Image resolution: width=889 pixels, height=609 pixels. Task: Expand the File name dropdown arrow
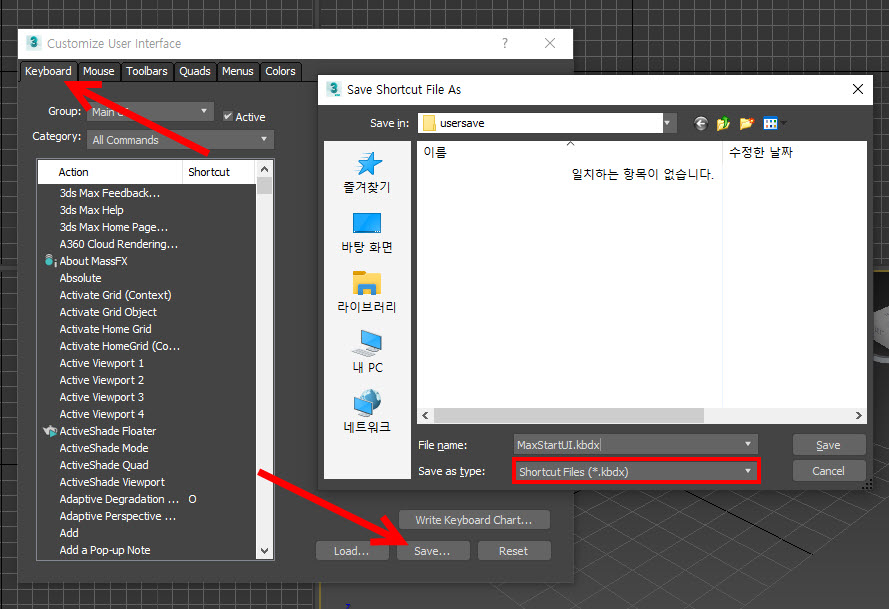[748, 445]
